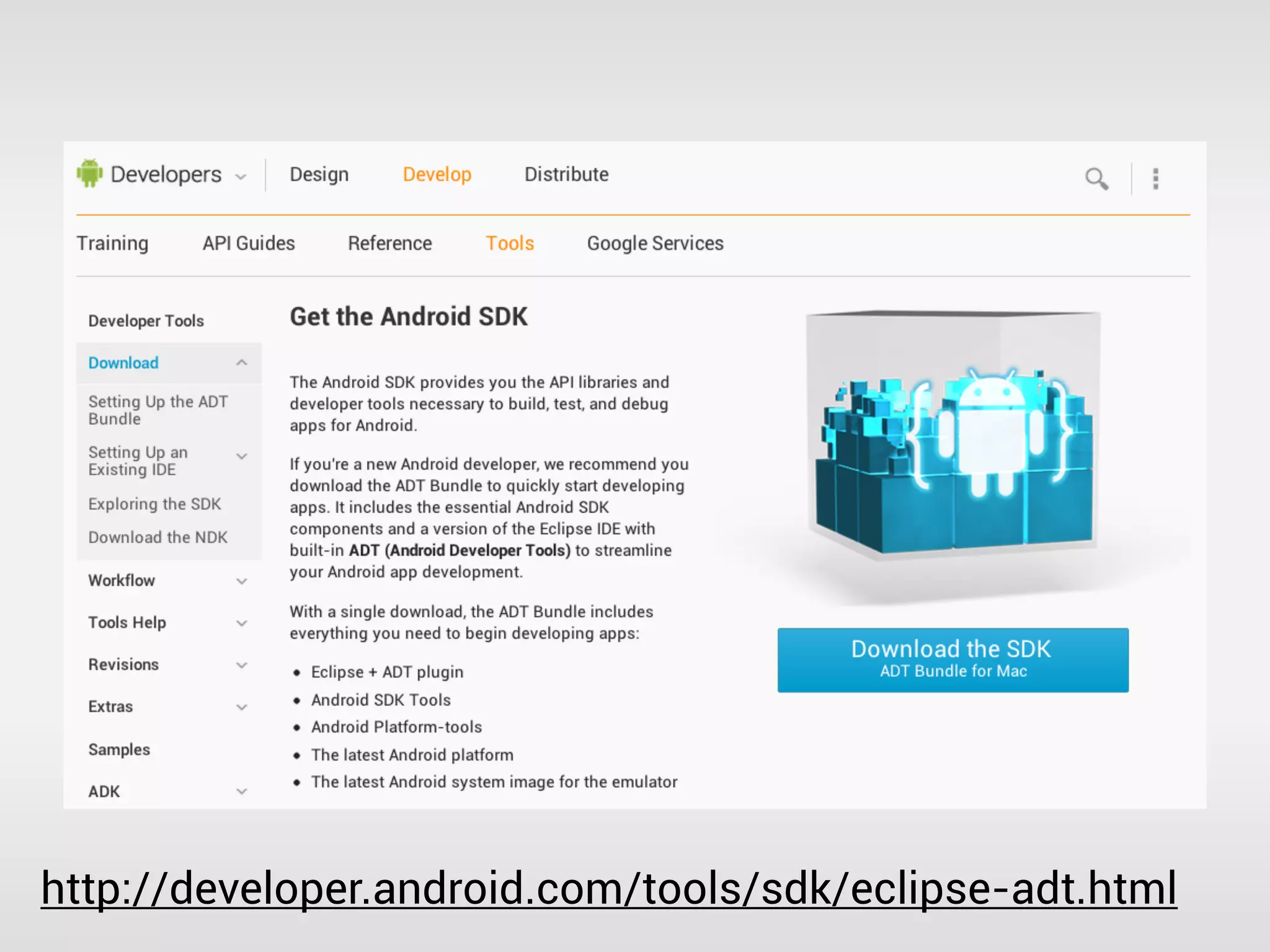Switch to the Training tab
Screen dimensions: 1270x952
(112, 244)
